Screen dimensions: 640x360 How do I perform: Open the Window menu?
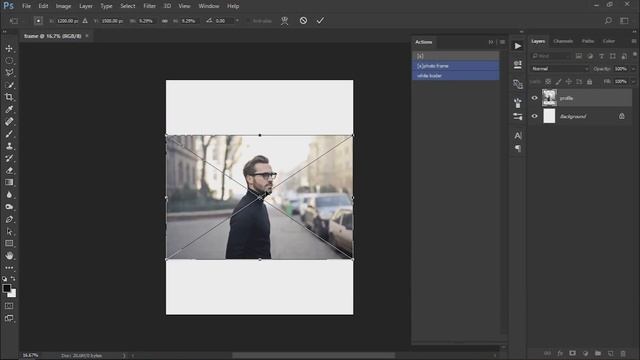pyautogui.click(x=209, y=6)
